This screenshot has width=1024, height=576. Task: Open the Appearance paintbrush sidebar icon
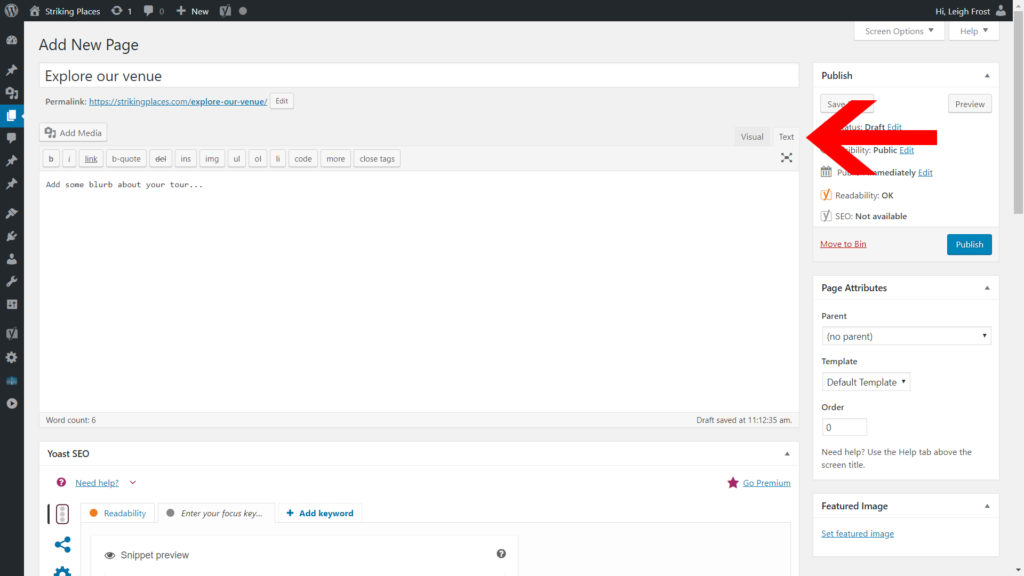(x=12, y=213)
